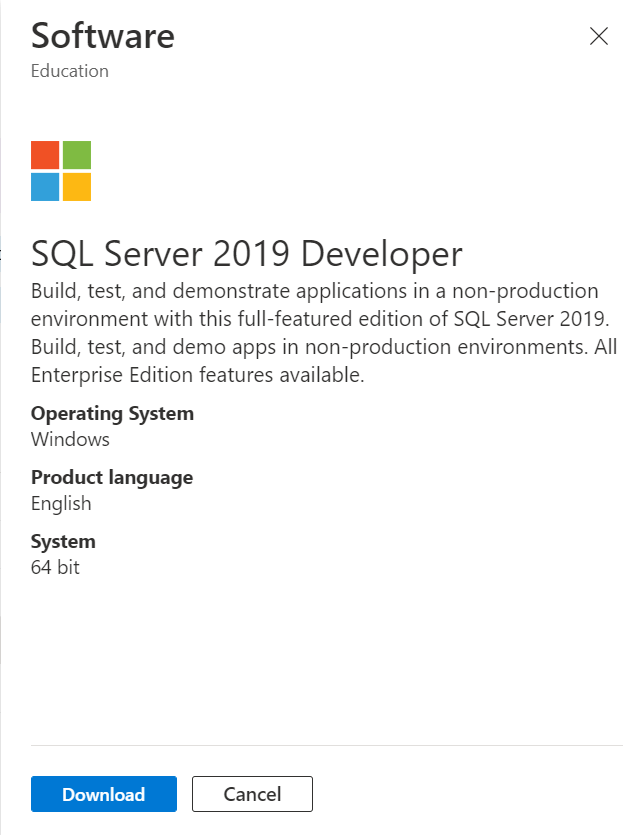Screen dimensions: 642x835
Task: Click the product description paragraph
Action: 323,333
